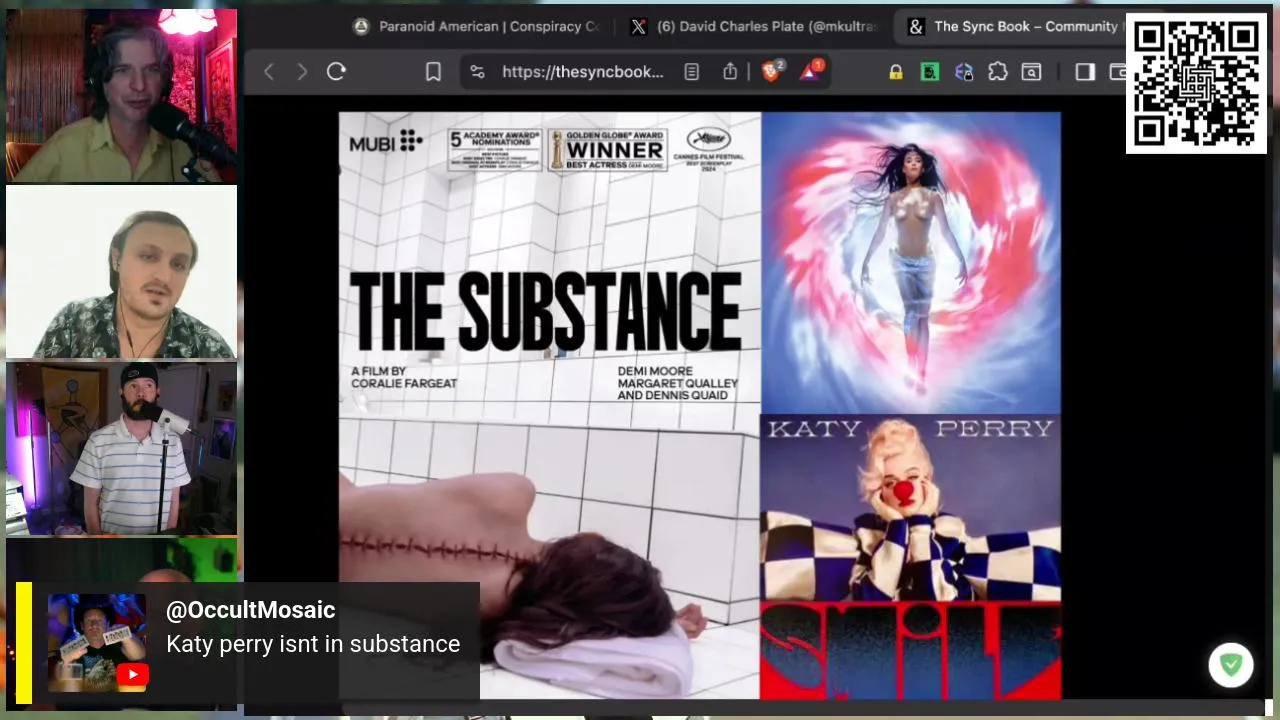
Task: Open reader mode icon in address bar
Action: [x=691, y=71]
